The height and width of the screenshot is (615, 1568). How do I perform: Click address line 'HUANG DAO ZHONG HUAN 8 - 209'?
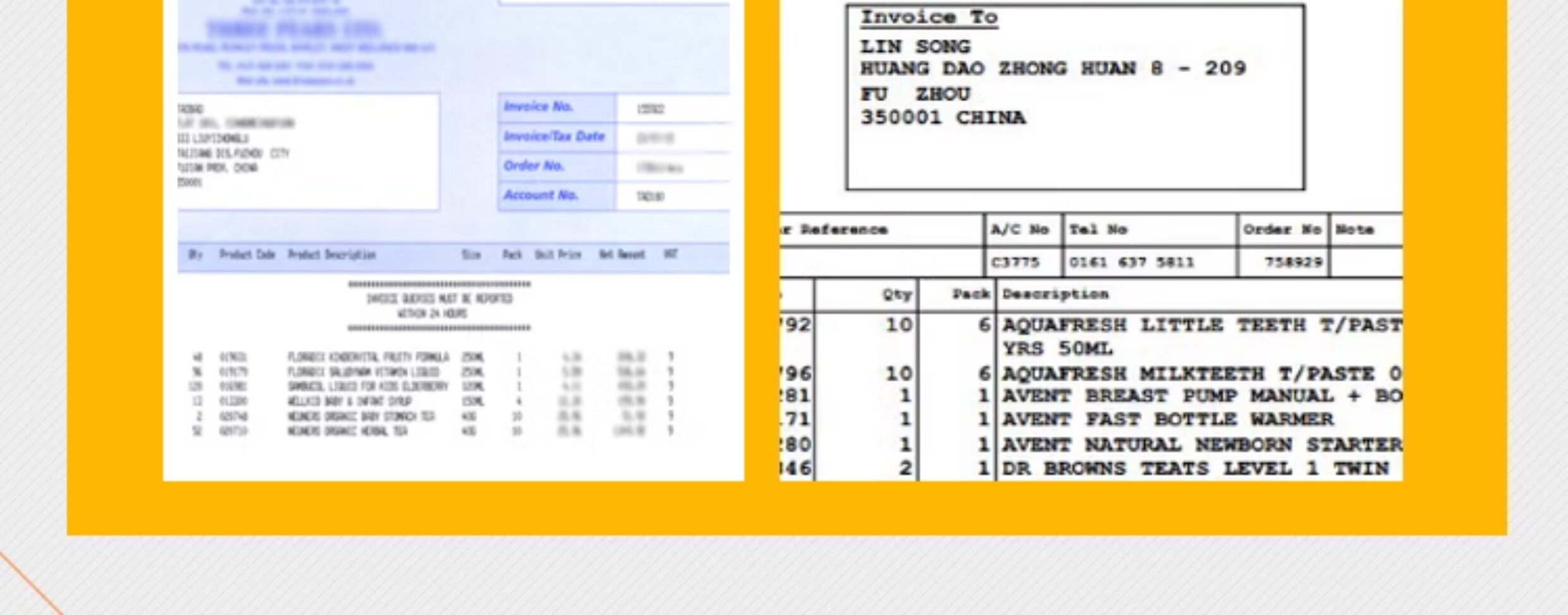pos(1053,68)
